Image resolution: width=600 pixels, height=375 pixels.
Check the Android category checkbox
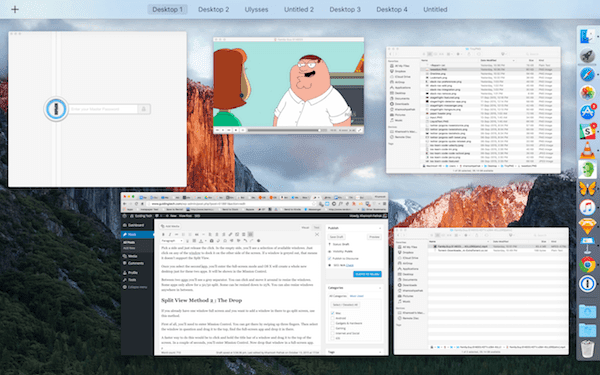click(x=332, y=318)
